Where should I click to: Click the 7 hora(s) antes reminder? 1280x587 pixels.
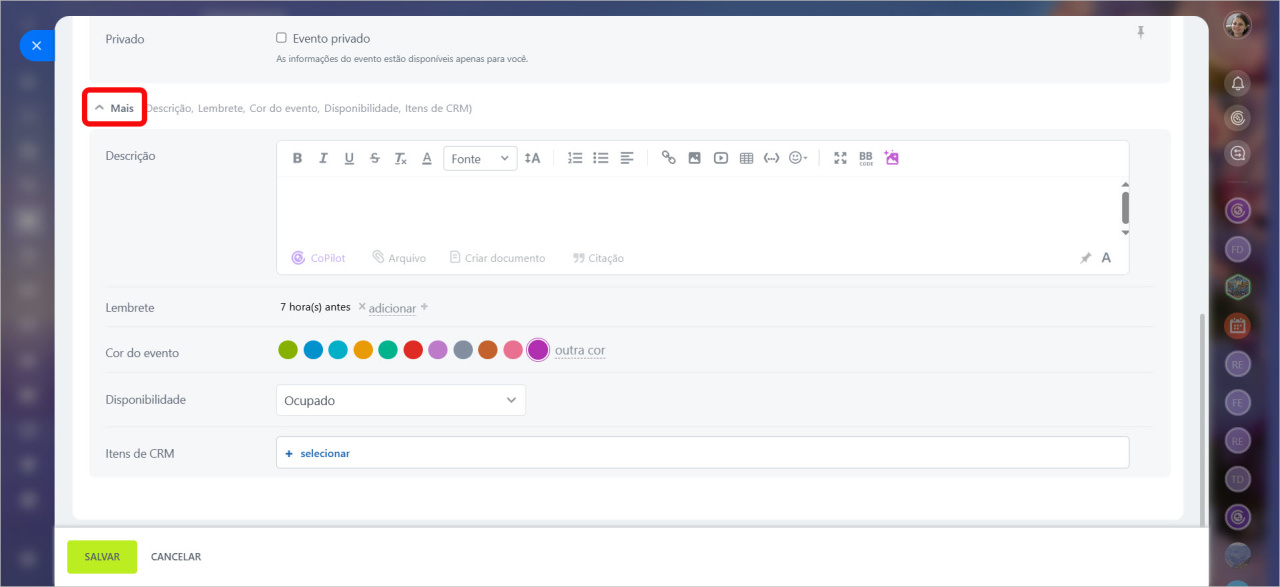(315, 307)
